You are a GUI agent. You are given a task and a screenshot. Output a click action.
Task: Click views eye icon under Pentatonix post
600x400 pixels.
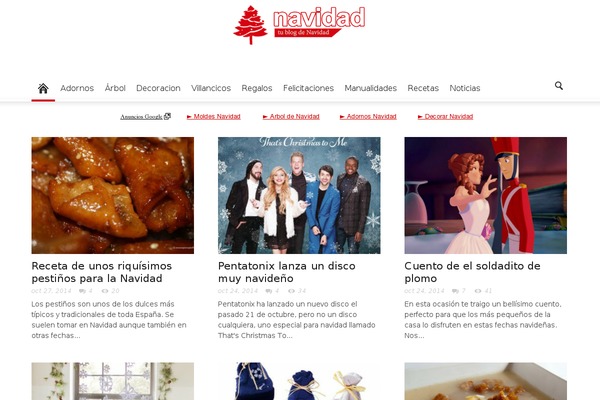(x=292, y=291)
